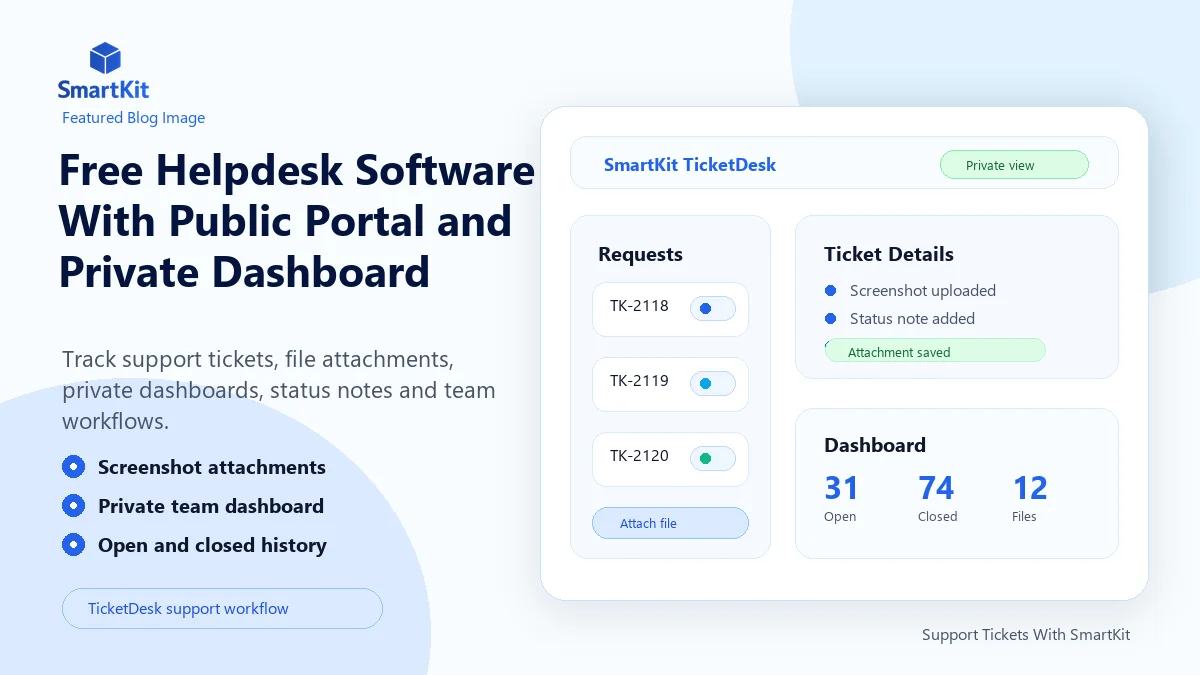Click the Closed label under 74

(938, 517)
